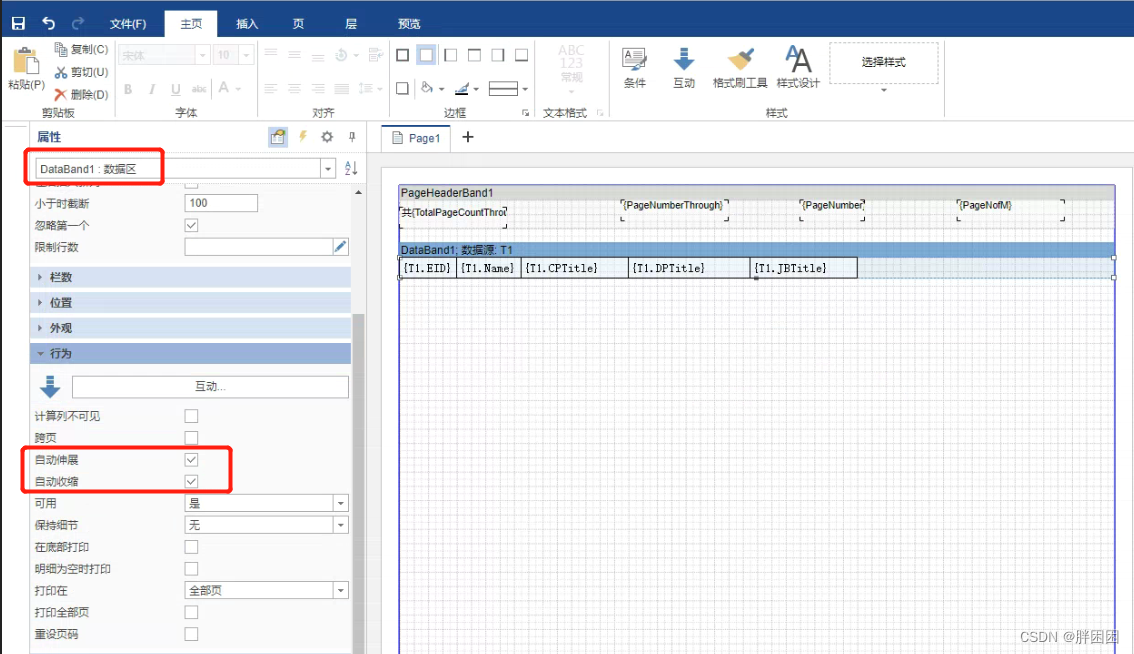Screen dimensions: 1134x654
Task: Click the Save icon in title bar
Action: pos(18,22)
